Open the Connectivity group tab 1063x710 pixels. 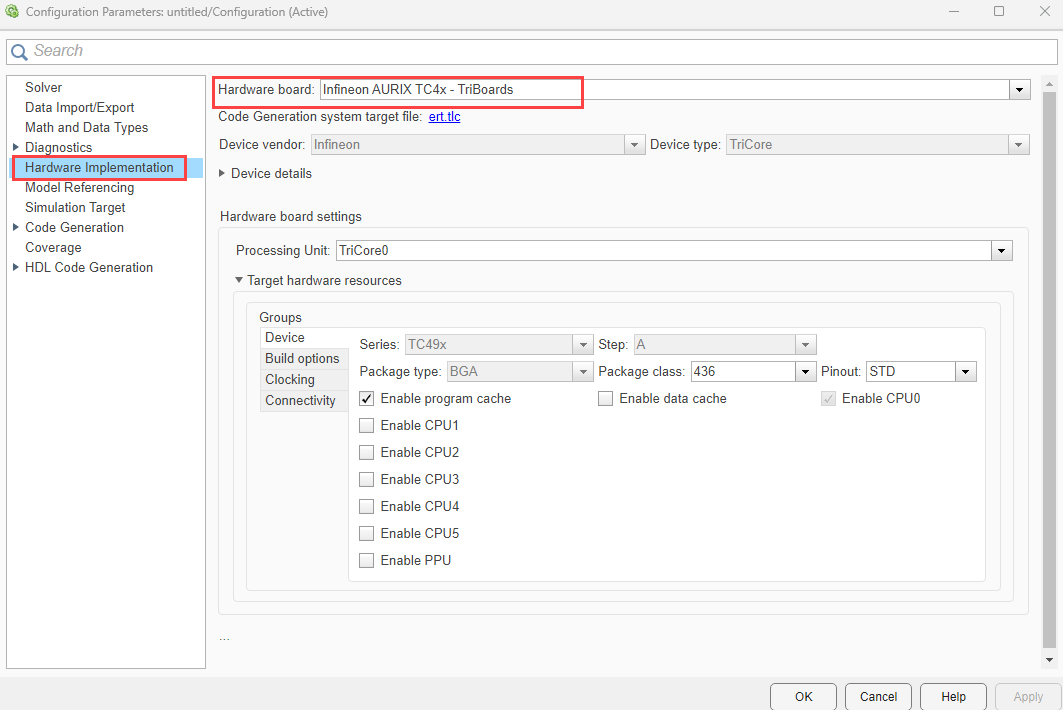click(x=300, y=401)
